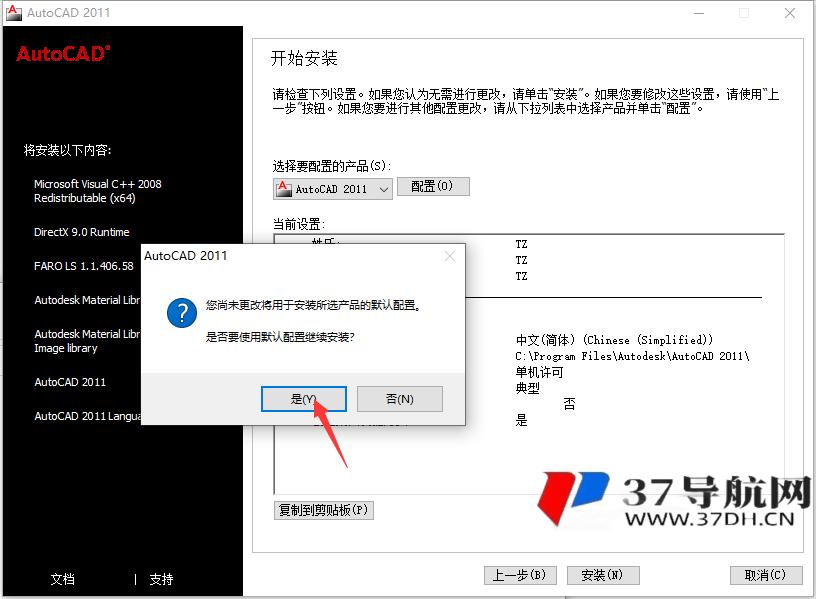Open product settings with the 配置(O) button
This screenshot has width=816, height=599.
point(433,187)
